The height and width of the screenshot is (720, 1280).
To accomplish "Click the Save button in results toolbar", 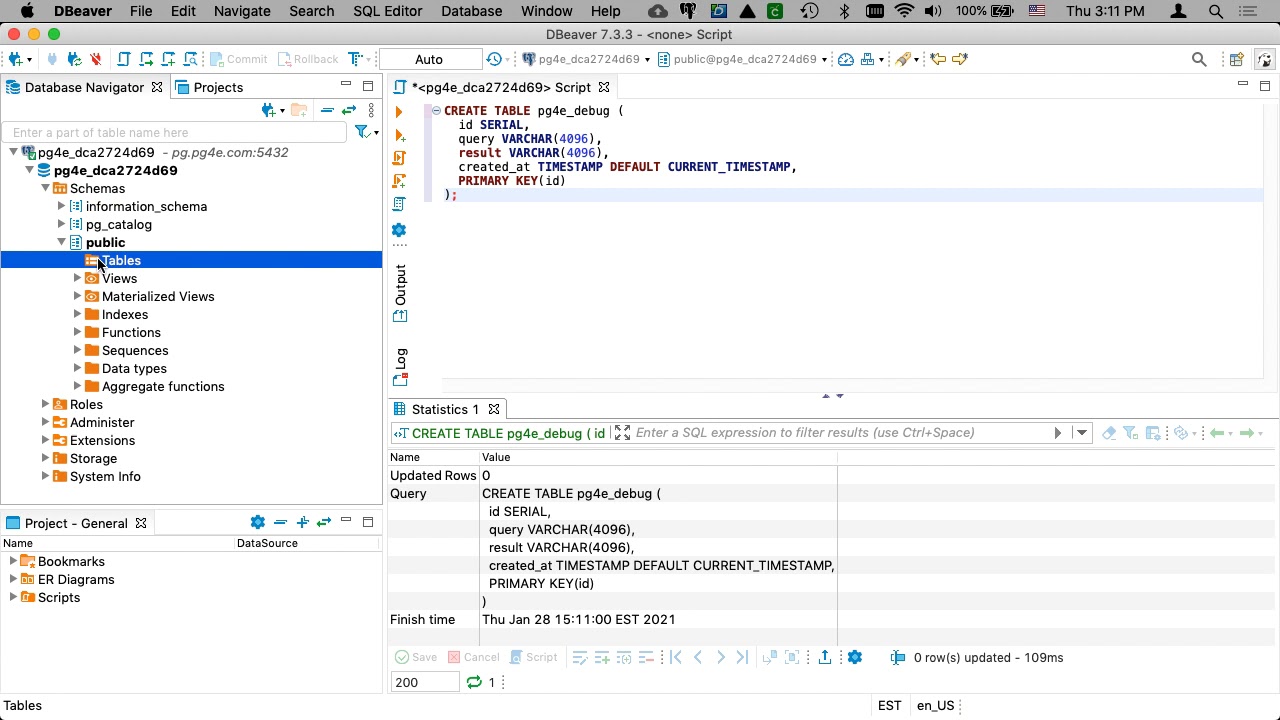I will (x=416, y=657).
